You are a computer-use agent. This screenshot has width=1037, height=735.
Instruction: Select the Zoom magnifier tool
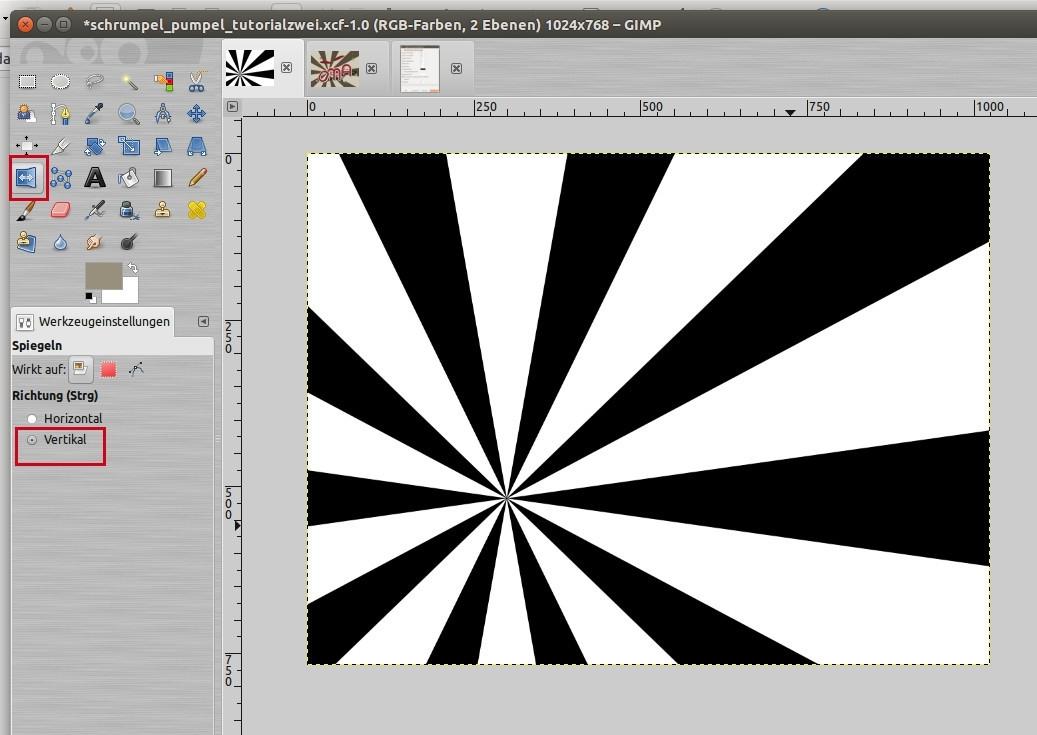(129, 113)
